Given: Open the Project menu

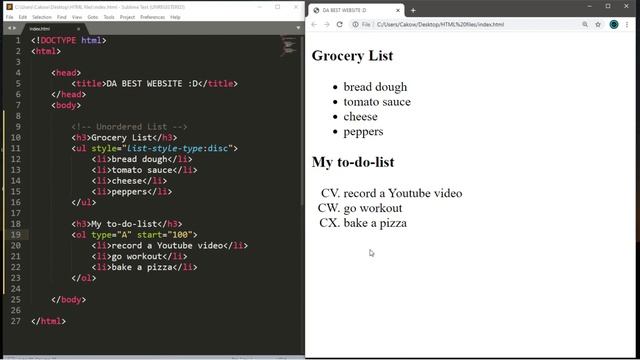Looking at the screenshot, I should 127,17.
